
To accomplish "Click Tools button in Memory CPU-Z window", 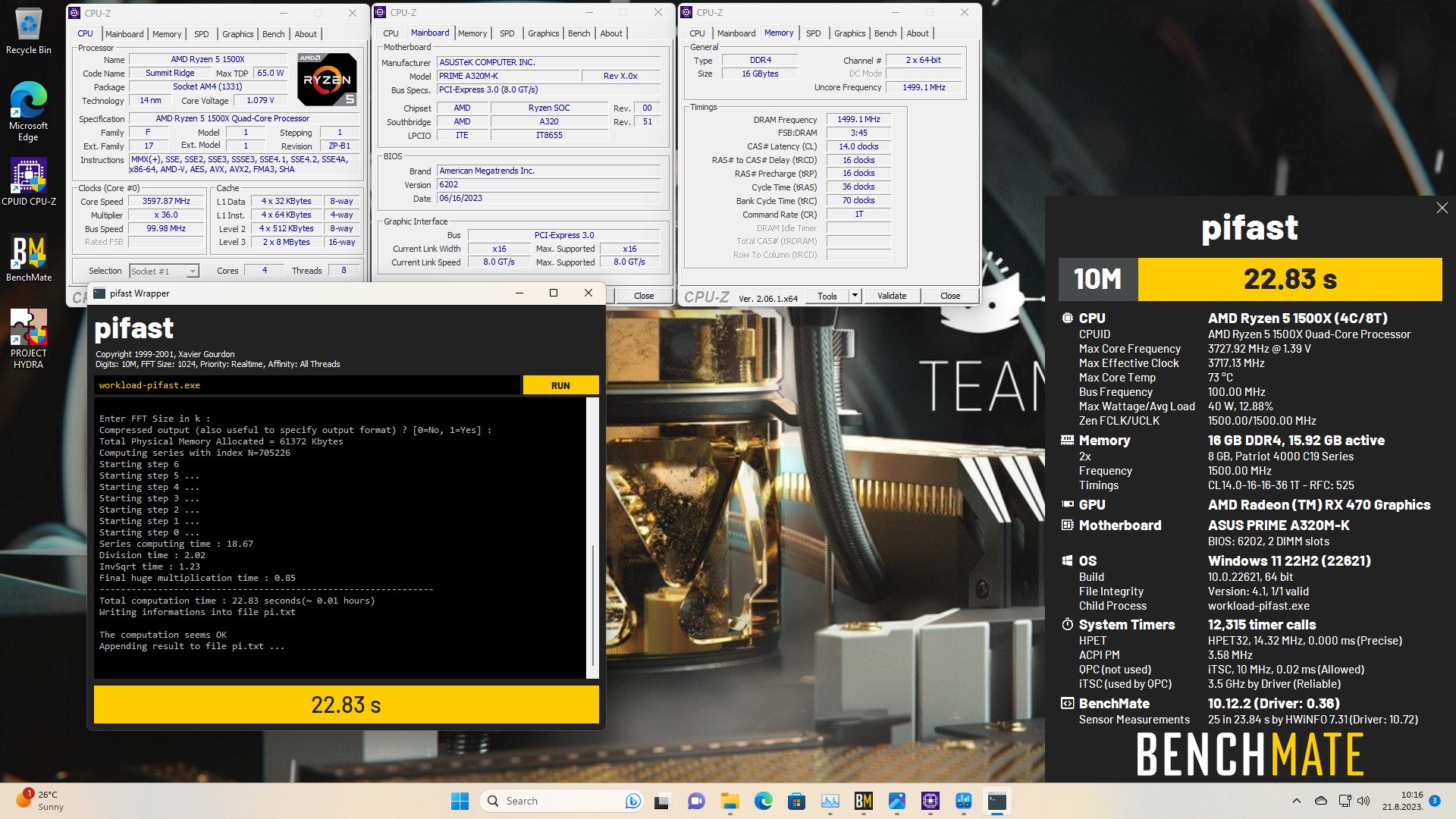I will tap(827, 296).
